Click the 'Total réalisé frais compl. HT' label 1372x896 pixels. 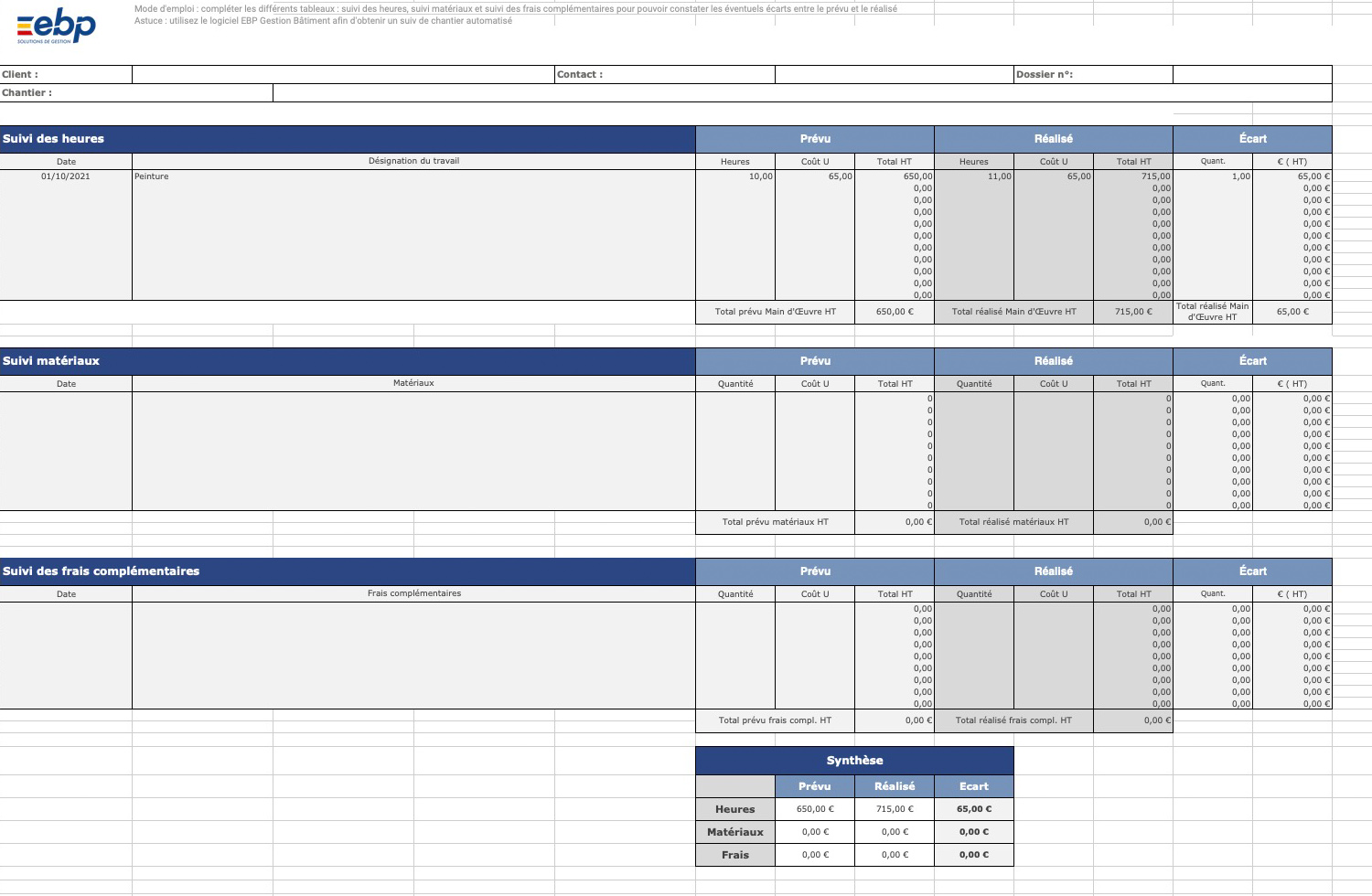point(1014,720)
